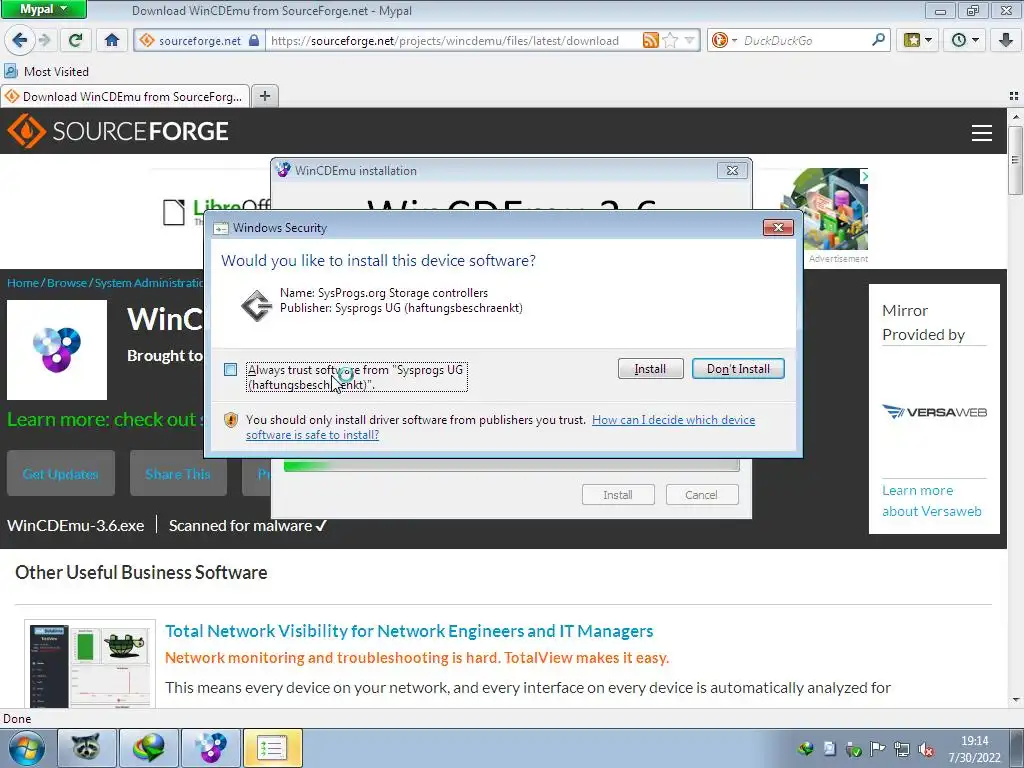Click Install in Windows Security dialog

(x=650, y=369)
